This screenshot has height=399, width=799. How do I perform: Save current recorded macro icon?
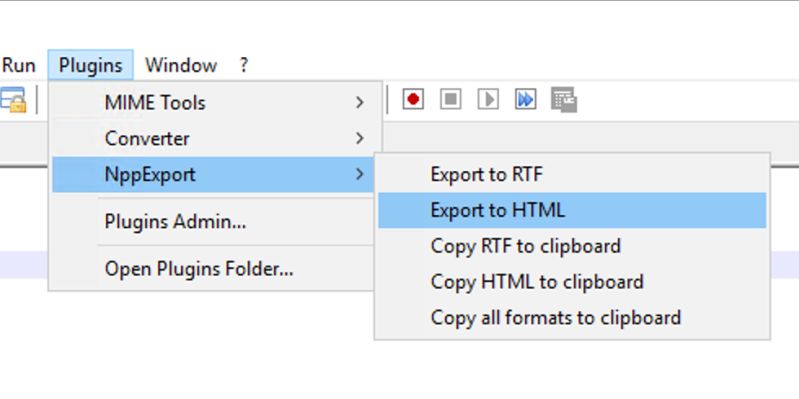564,99
